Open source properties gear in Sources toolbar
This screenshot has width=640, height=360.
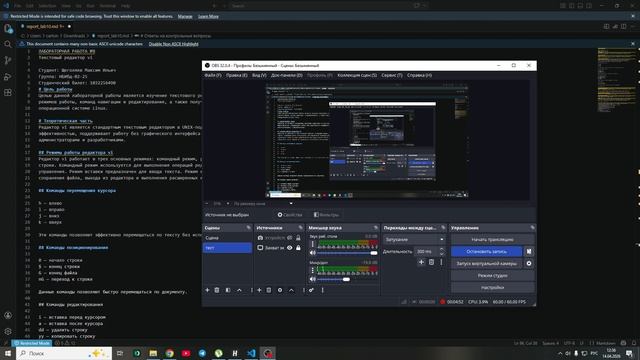280,290
